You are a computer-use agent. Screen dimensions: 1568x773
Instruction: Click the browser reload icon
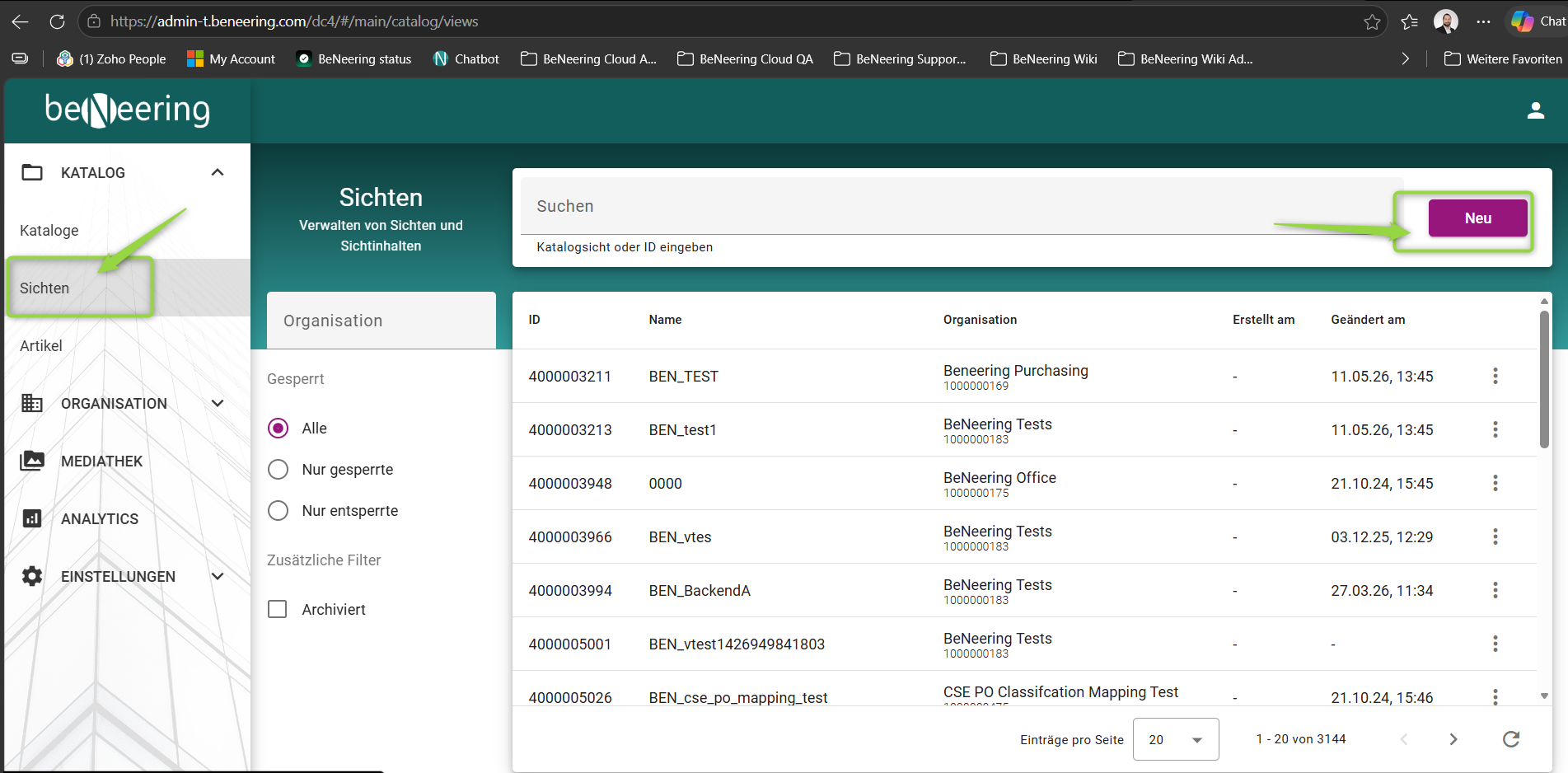click(57, 21)
